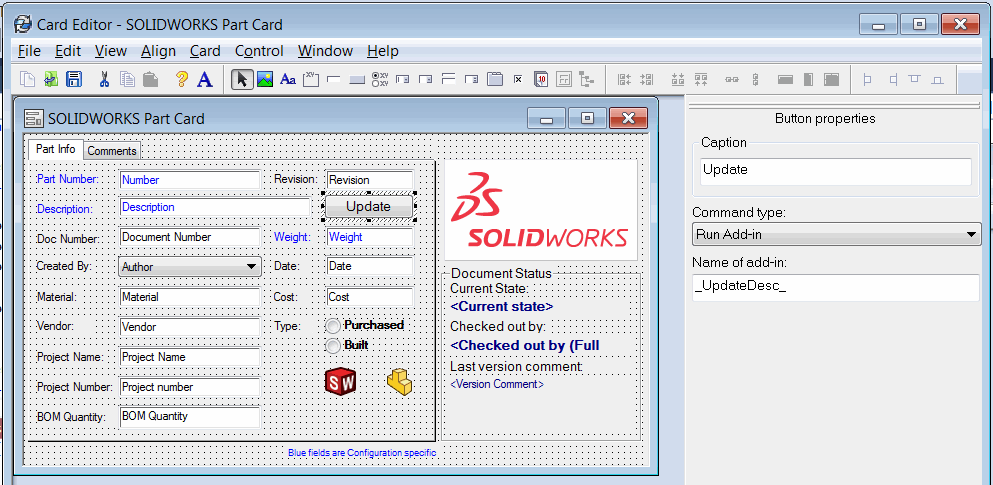
Task: Open the Control menu
Action: [x=259, y=51]
